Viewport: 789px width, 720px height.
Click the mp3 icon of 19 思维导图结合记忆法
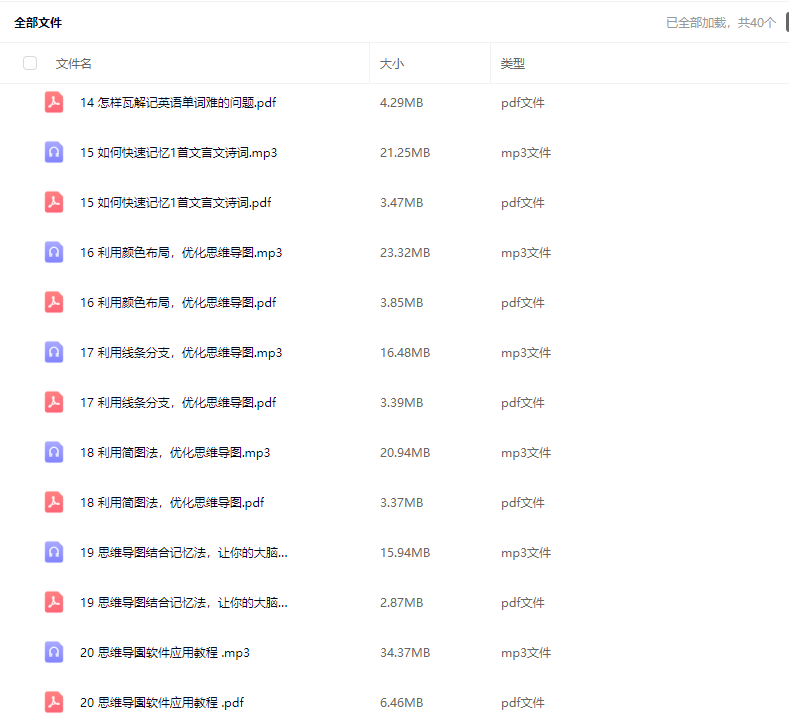tap(54, 552)
